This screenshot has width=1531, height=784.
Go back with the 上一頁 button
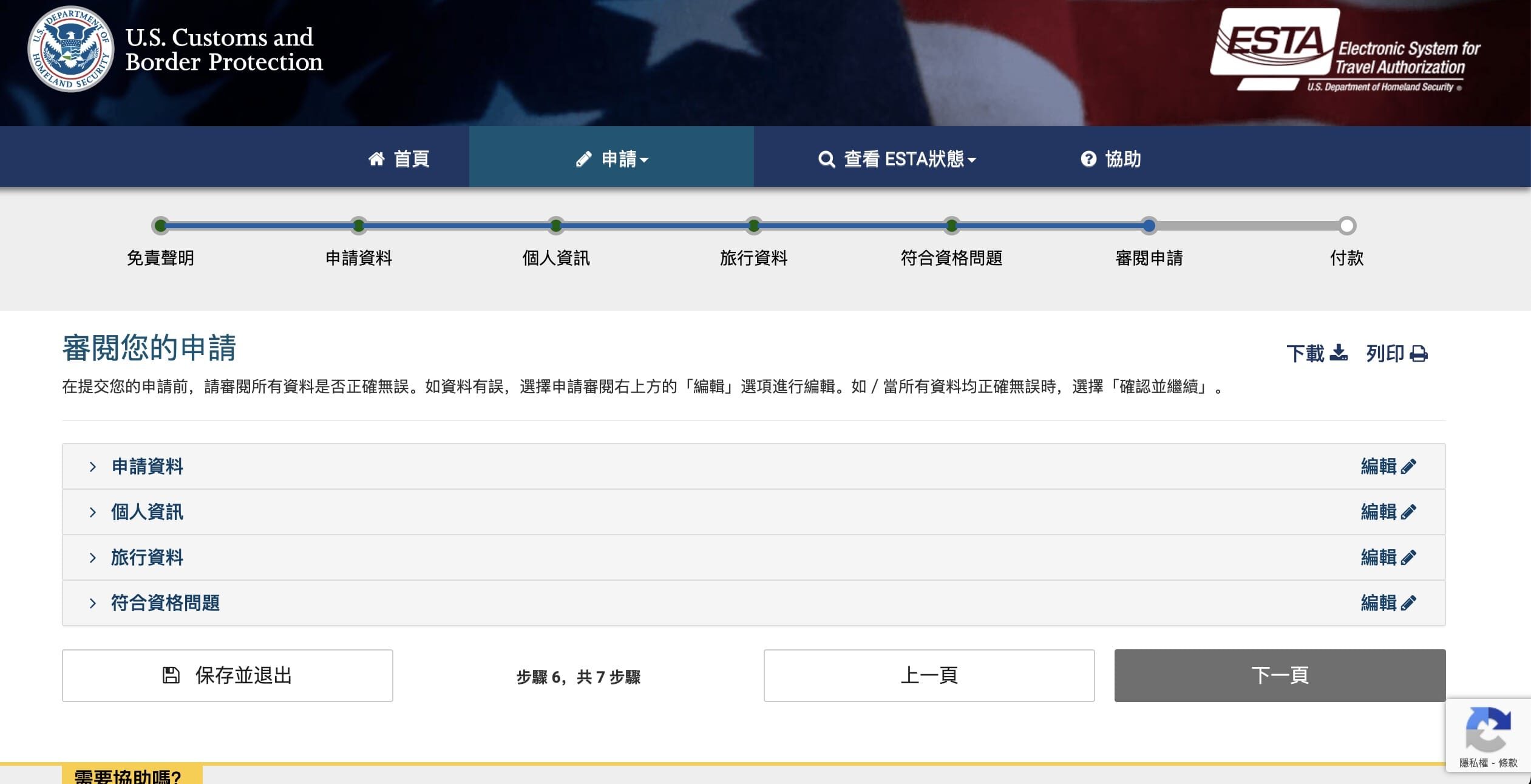929,675
